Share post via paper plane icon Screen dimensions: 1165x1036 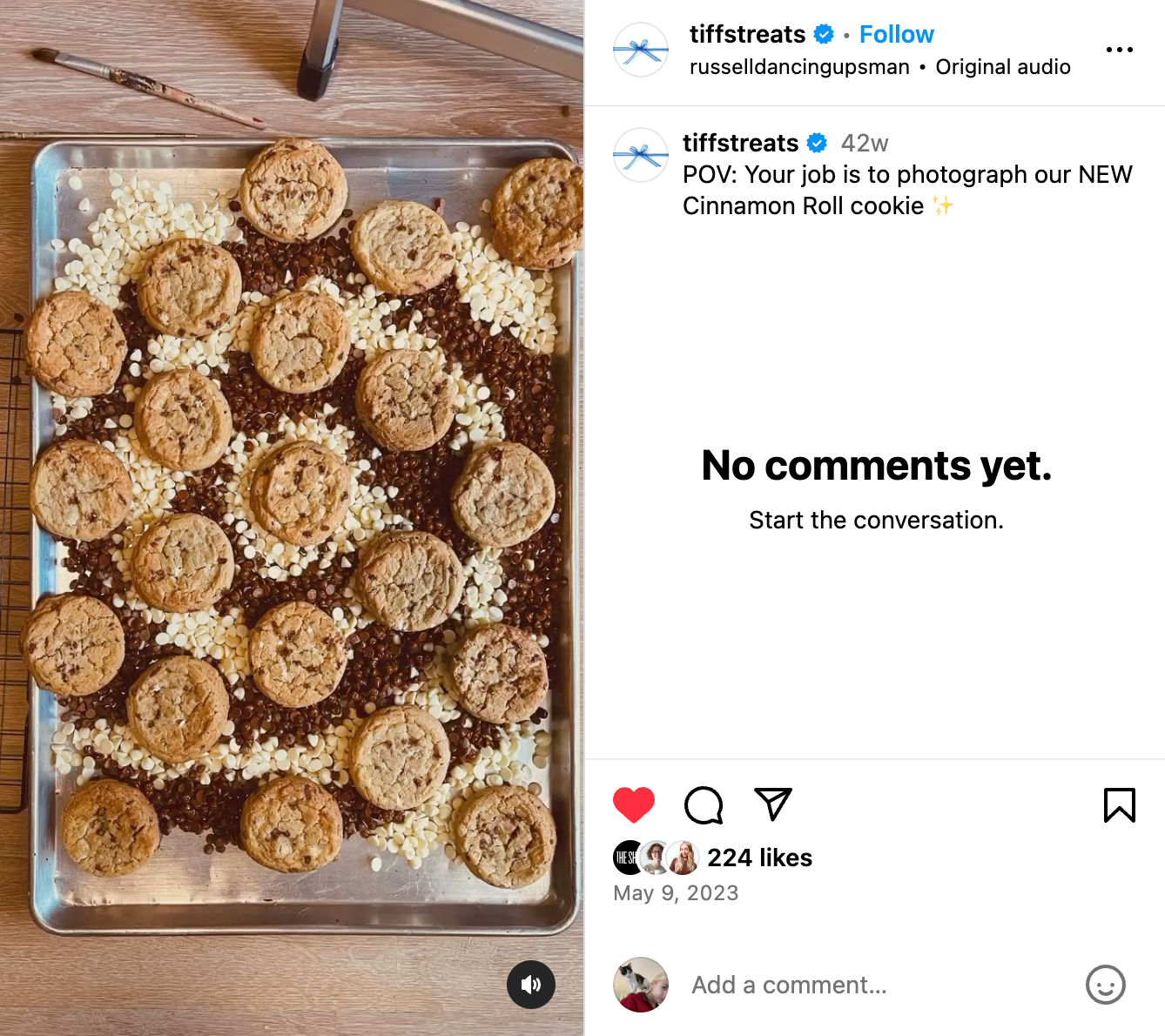click(772, 804)
